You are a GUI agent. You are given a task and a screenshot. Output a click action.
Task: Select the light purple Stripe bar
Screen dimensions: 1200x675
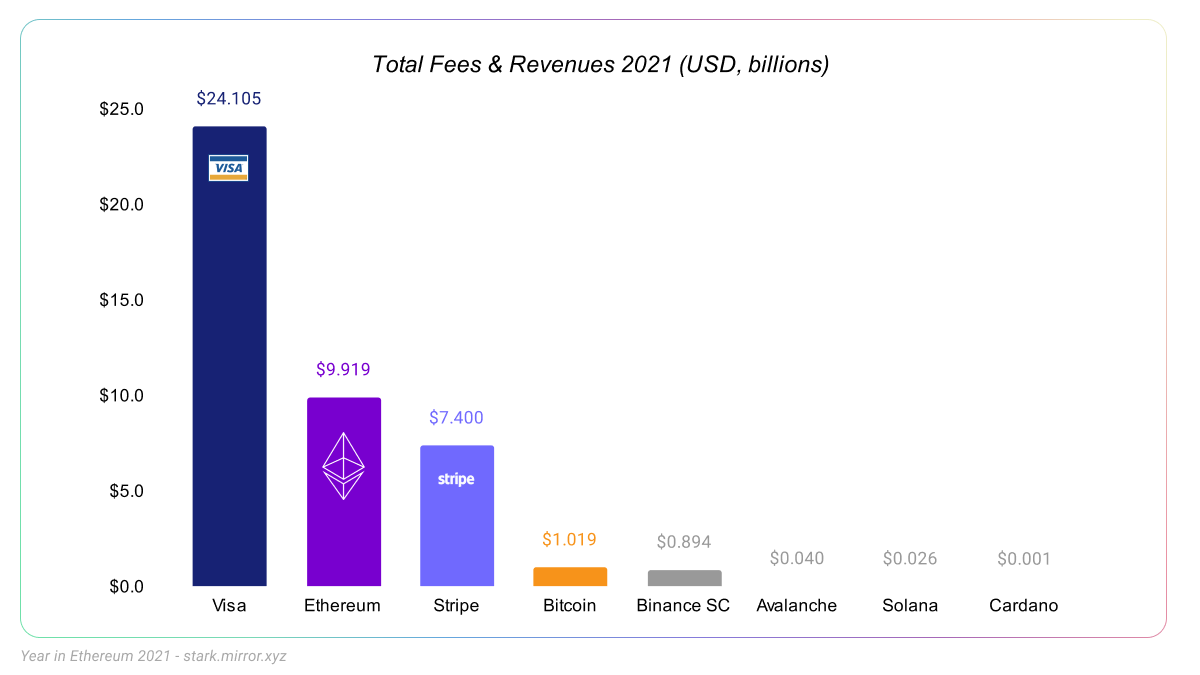[x=456, y=550]
